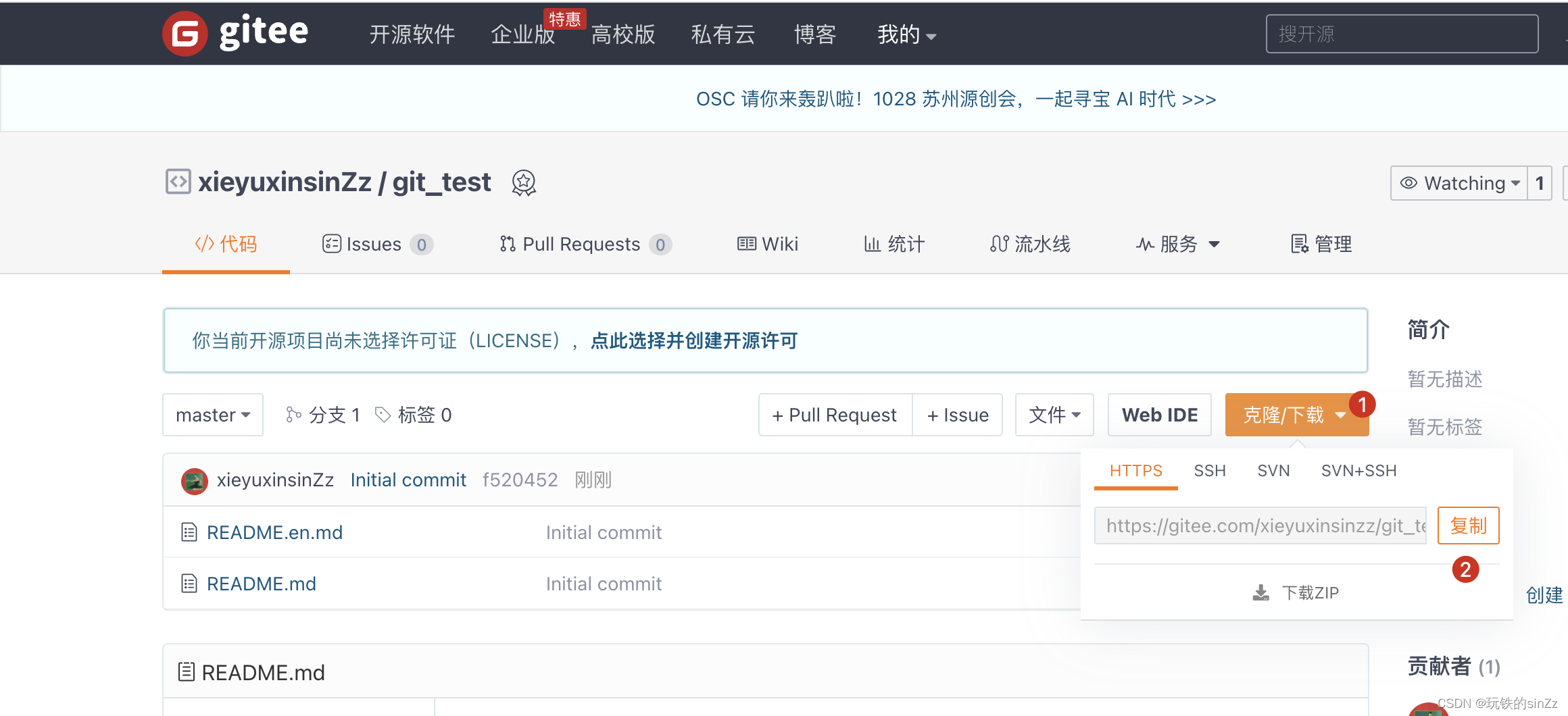1568x716 pixels.
Task: Open the Web IDE button
Action: tap(1160, 415)
